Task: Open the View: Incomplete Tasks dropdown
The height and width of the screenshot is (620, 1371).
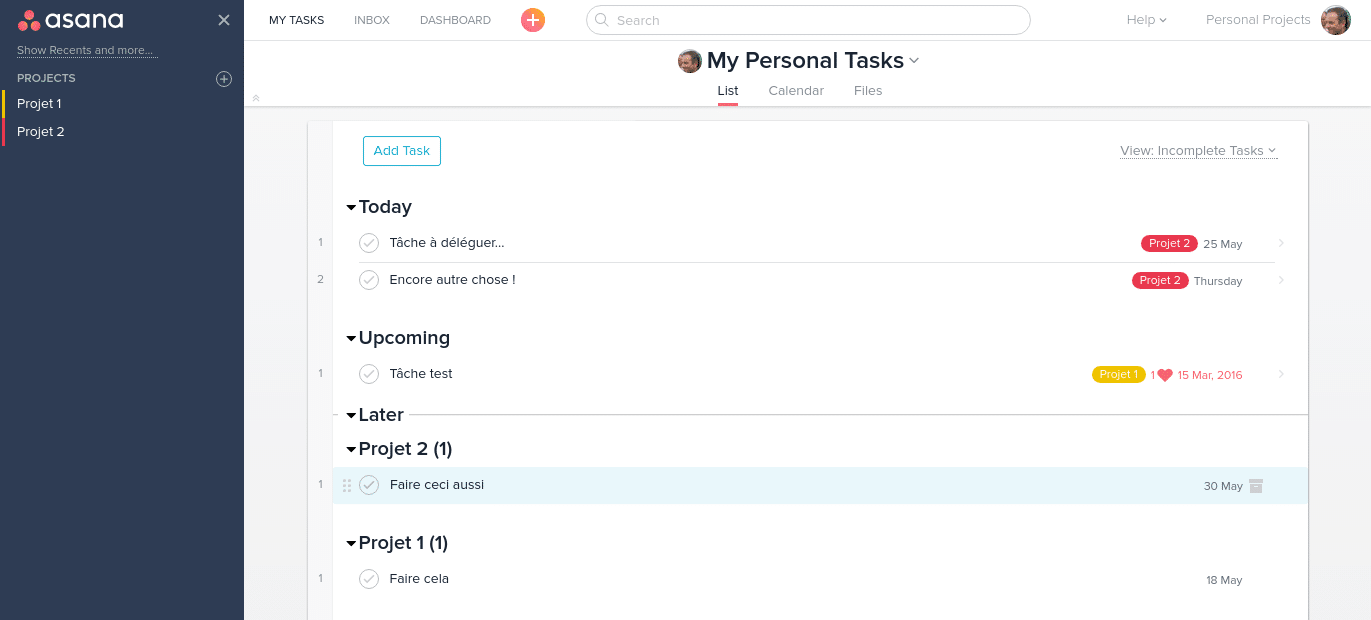Action: (1198, 151)
